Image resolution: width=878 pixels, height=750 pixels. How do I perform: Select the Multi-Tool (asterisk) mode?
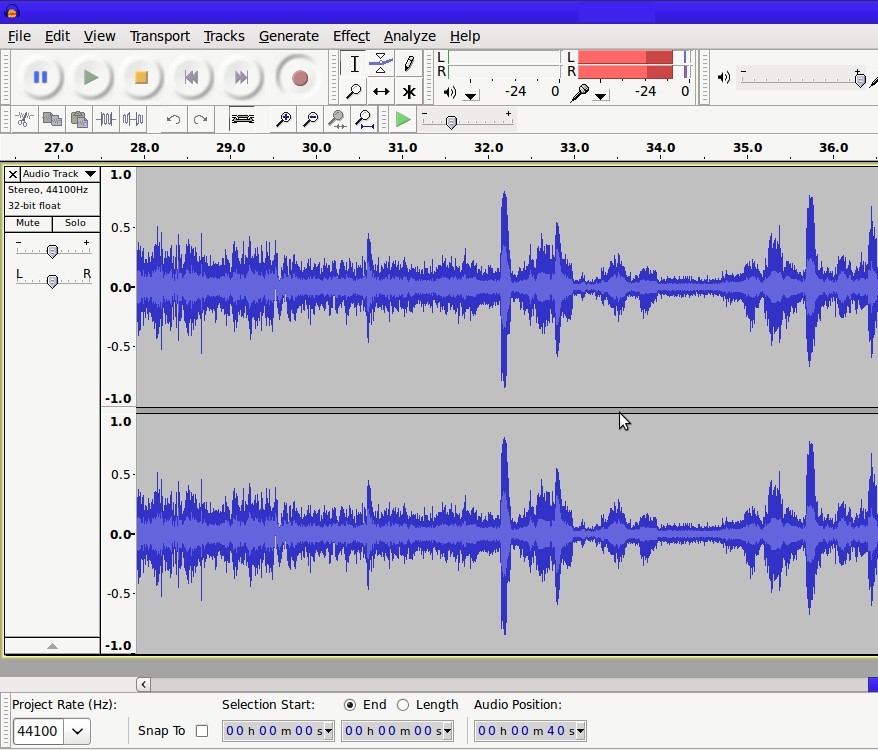click(x=409, y=91)
